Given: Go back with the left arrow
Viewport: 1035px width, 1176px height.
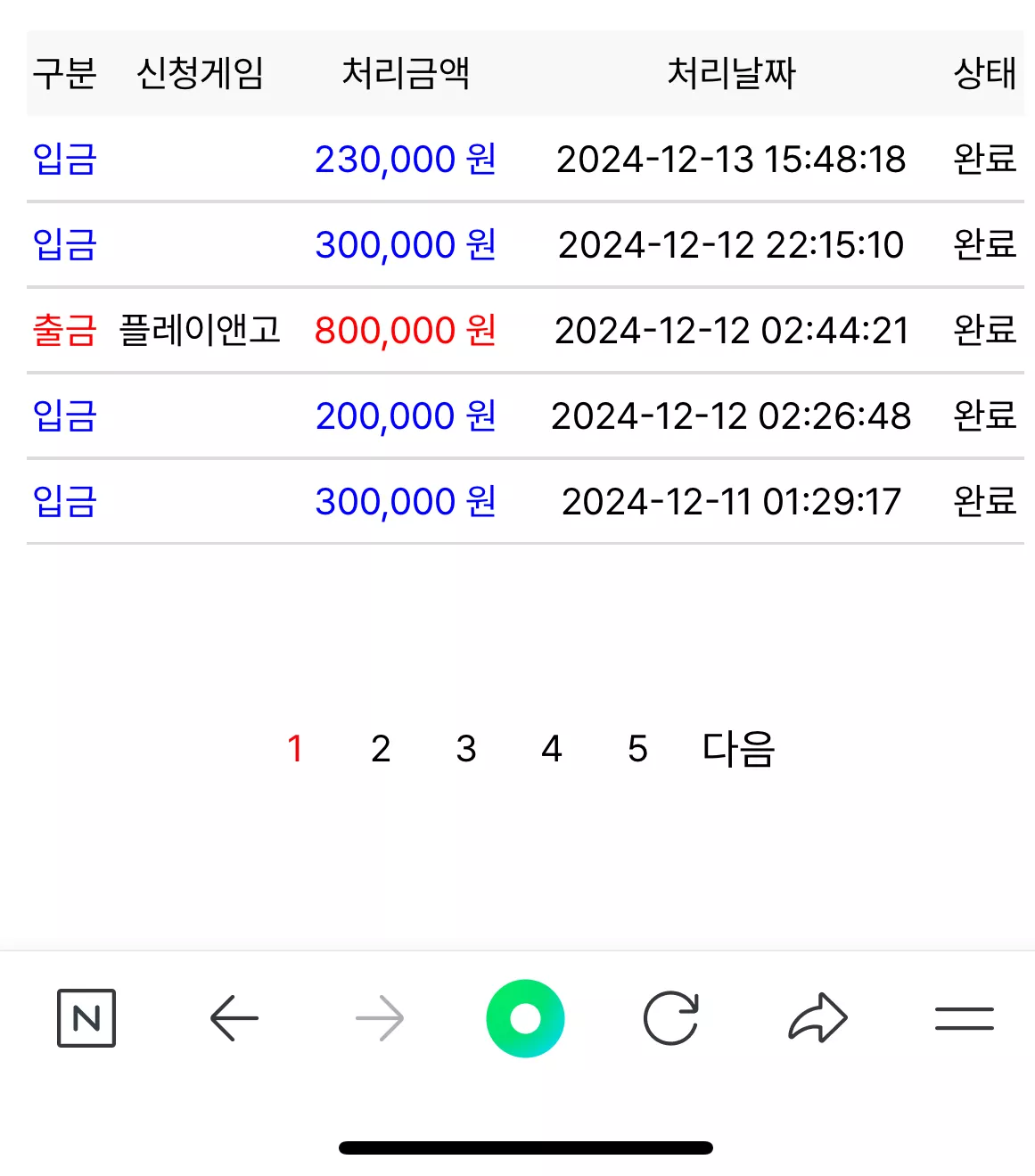Looking at the screenshot, I should [234, 1017].
